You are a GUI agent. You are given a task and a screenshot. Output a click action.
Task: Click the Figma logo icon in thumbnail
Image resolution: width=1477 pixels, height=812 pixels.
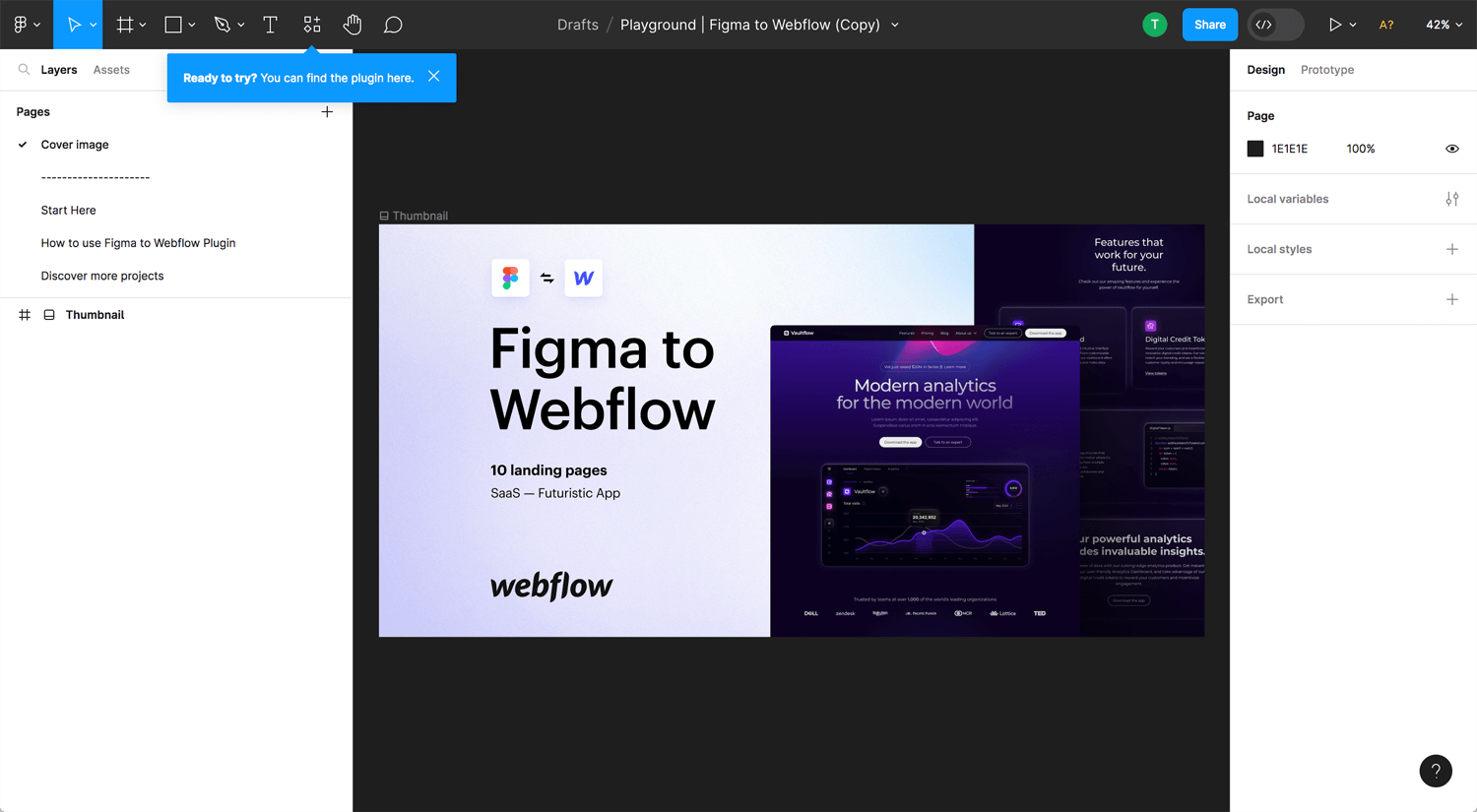click(510, 279)
